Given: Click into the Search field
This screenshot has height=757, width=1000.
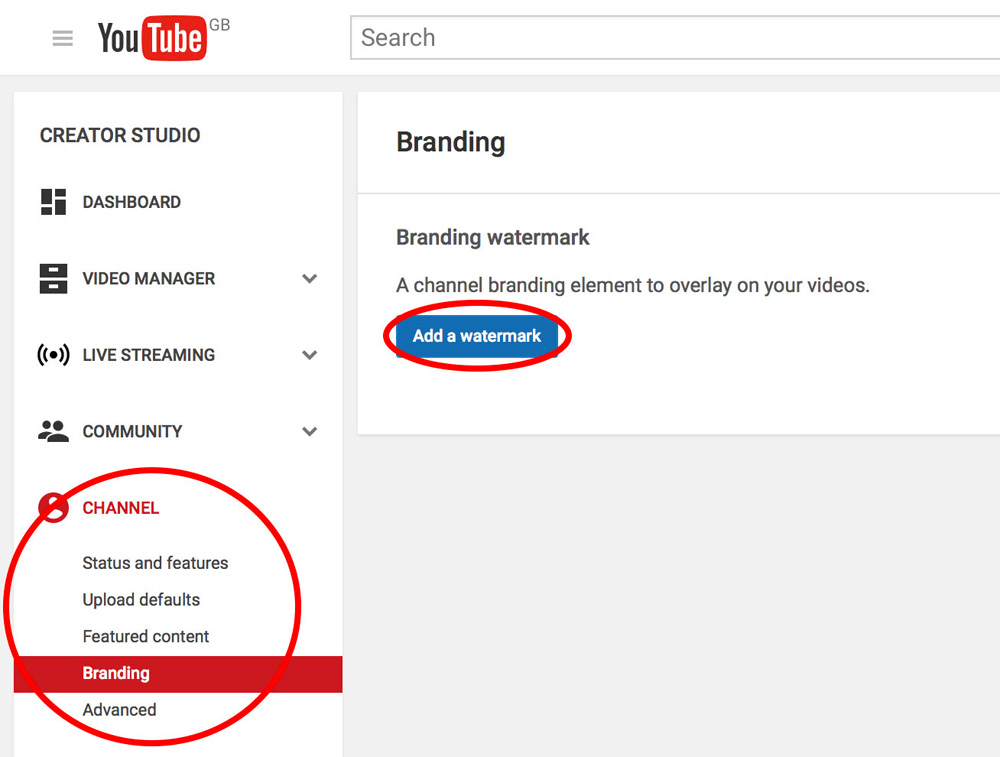Looking at the screenshot, I should [675, 38].
